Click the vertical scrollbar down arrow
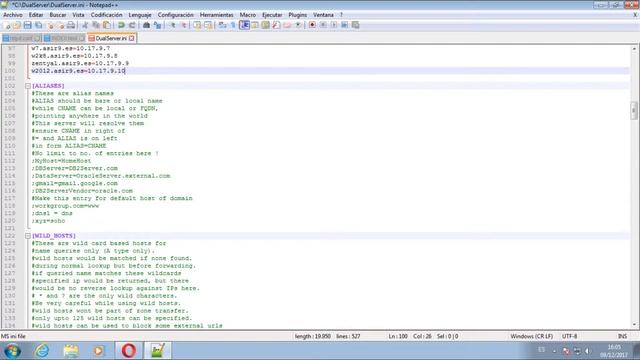Image resolution: width=640 pixels, height=360 pixels. (635, 325)
